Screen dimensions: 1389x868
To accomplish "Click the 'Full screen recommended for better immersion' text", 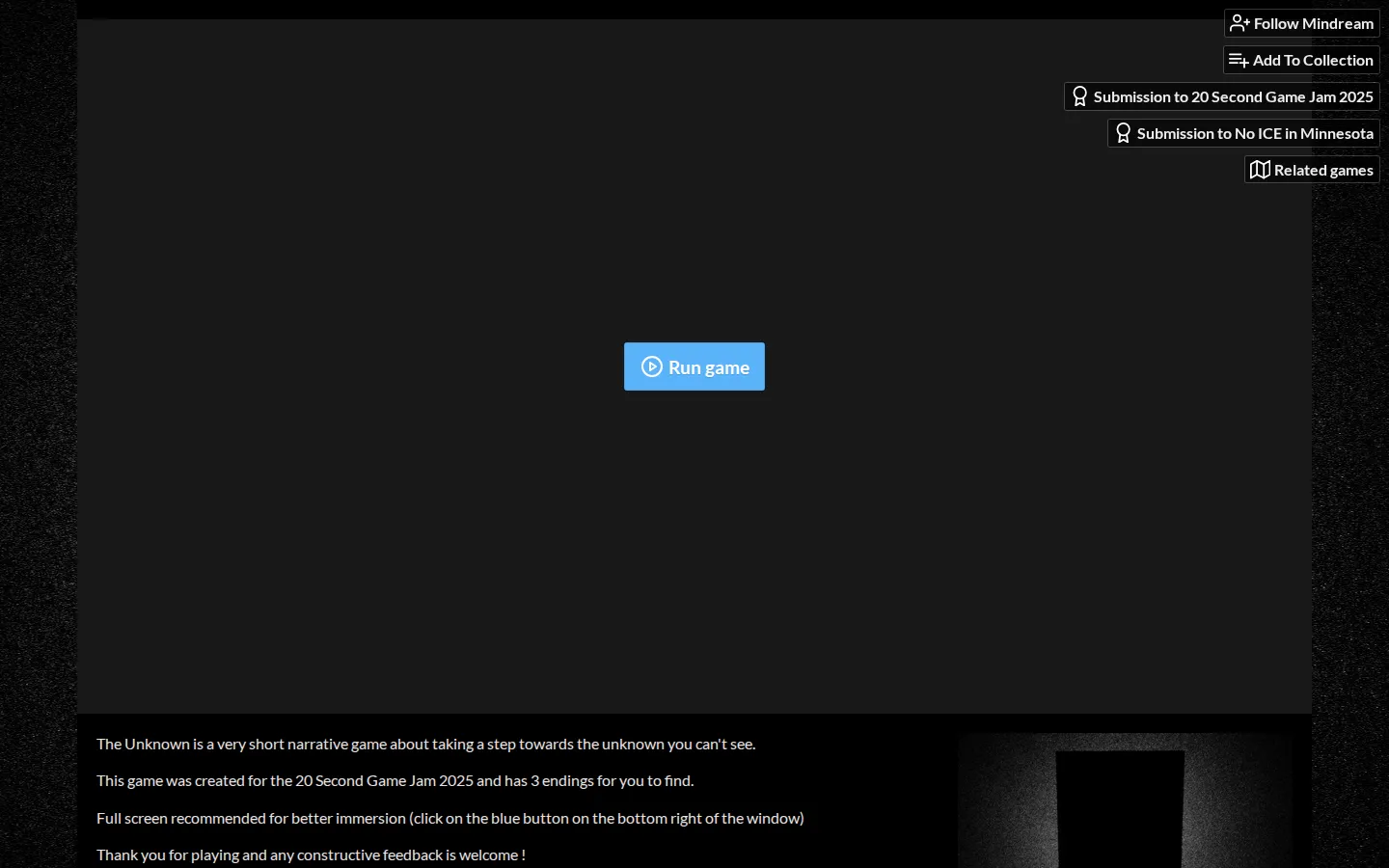I will click(x=251, y=818).
